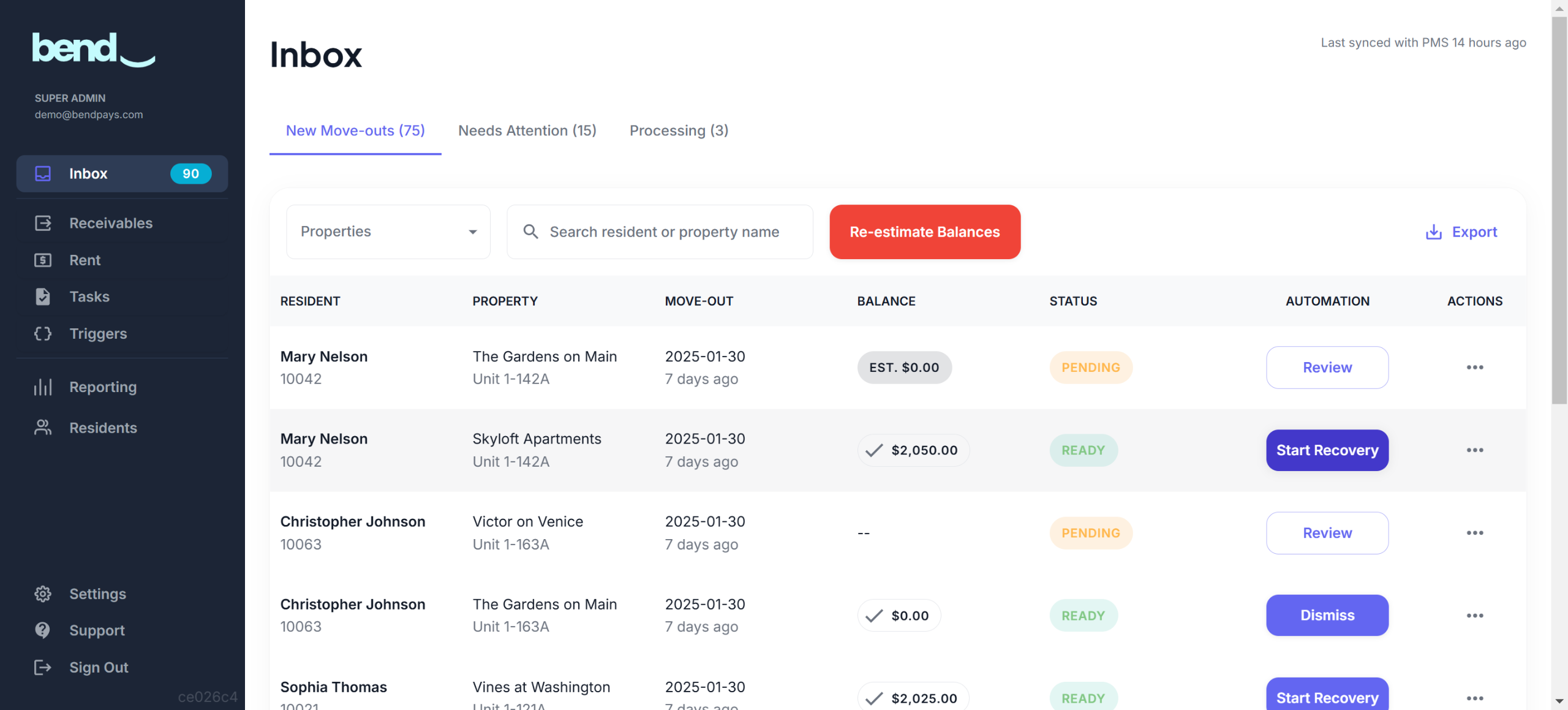This screenshot has width=1568, height=710.
Task: Click the Support question mark icon
Action: point(43,630)
